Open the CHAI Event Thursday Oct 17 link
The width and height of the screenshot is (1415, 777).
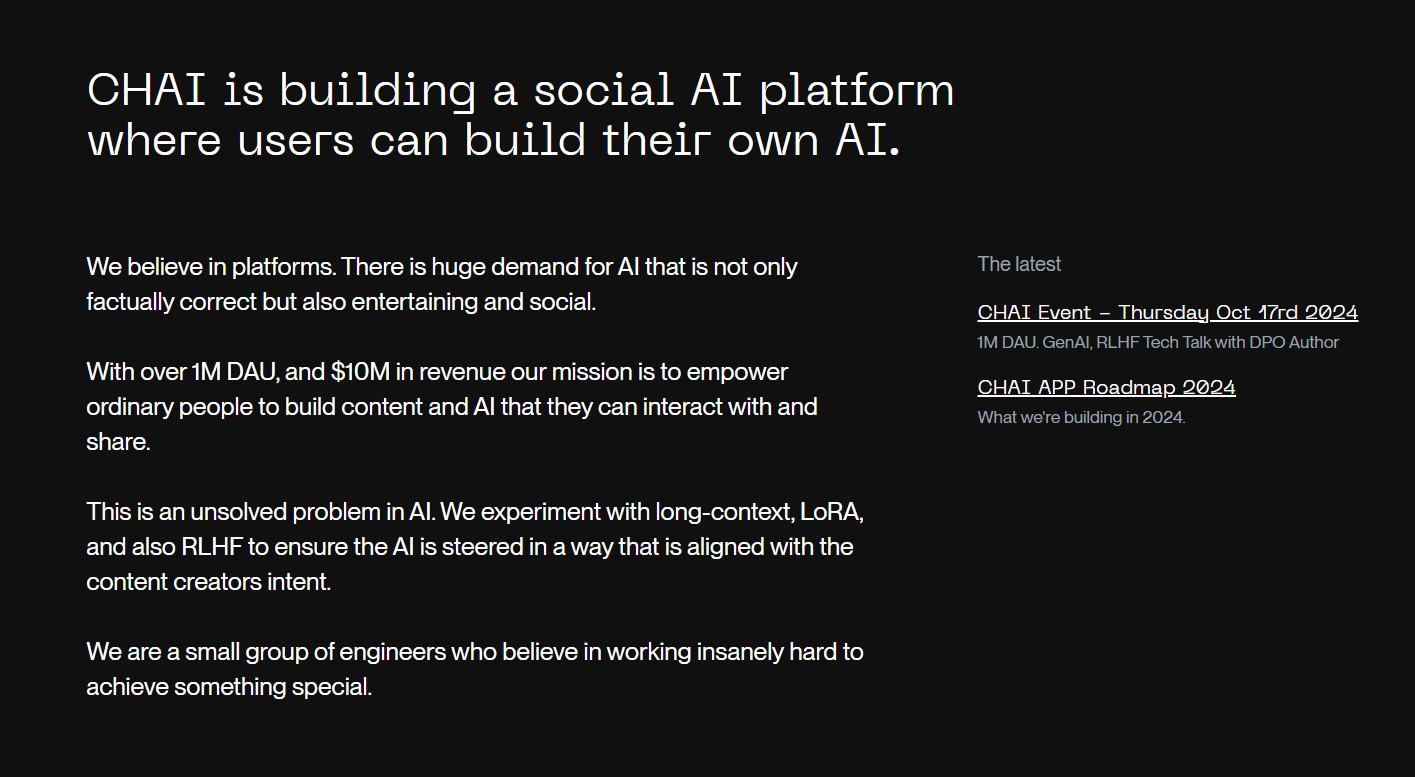pyautogui.click(x=1167, y=312)
